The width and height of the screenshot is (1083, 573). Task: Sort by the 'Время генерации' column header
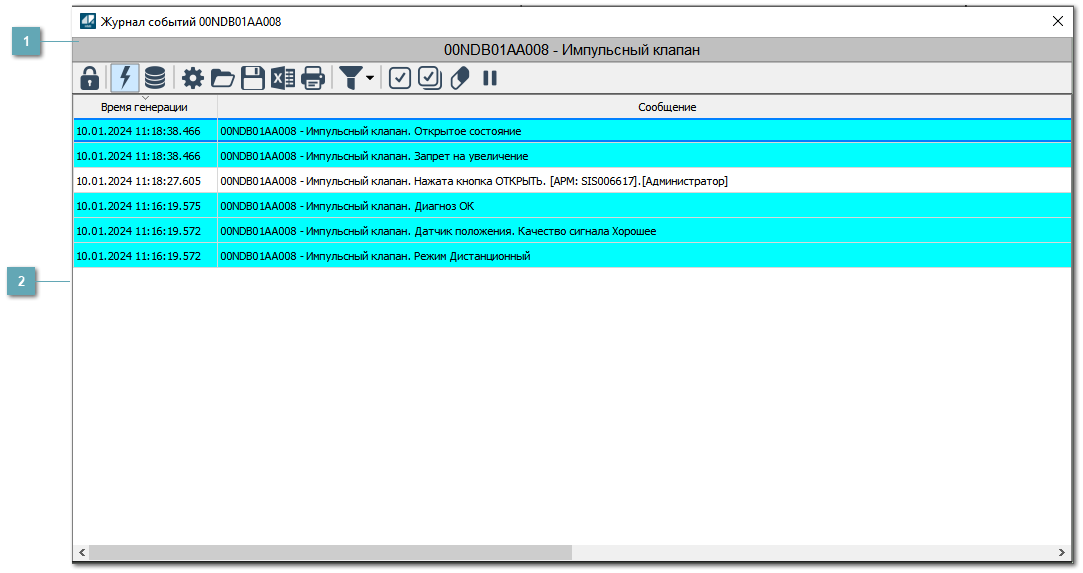pos(145,107)
